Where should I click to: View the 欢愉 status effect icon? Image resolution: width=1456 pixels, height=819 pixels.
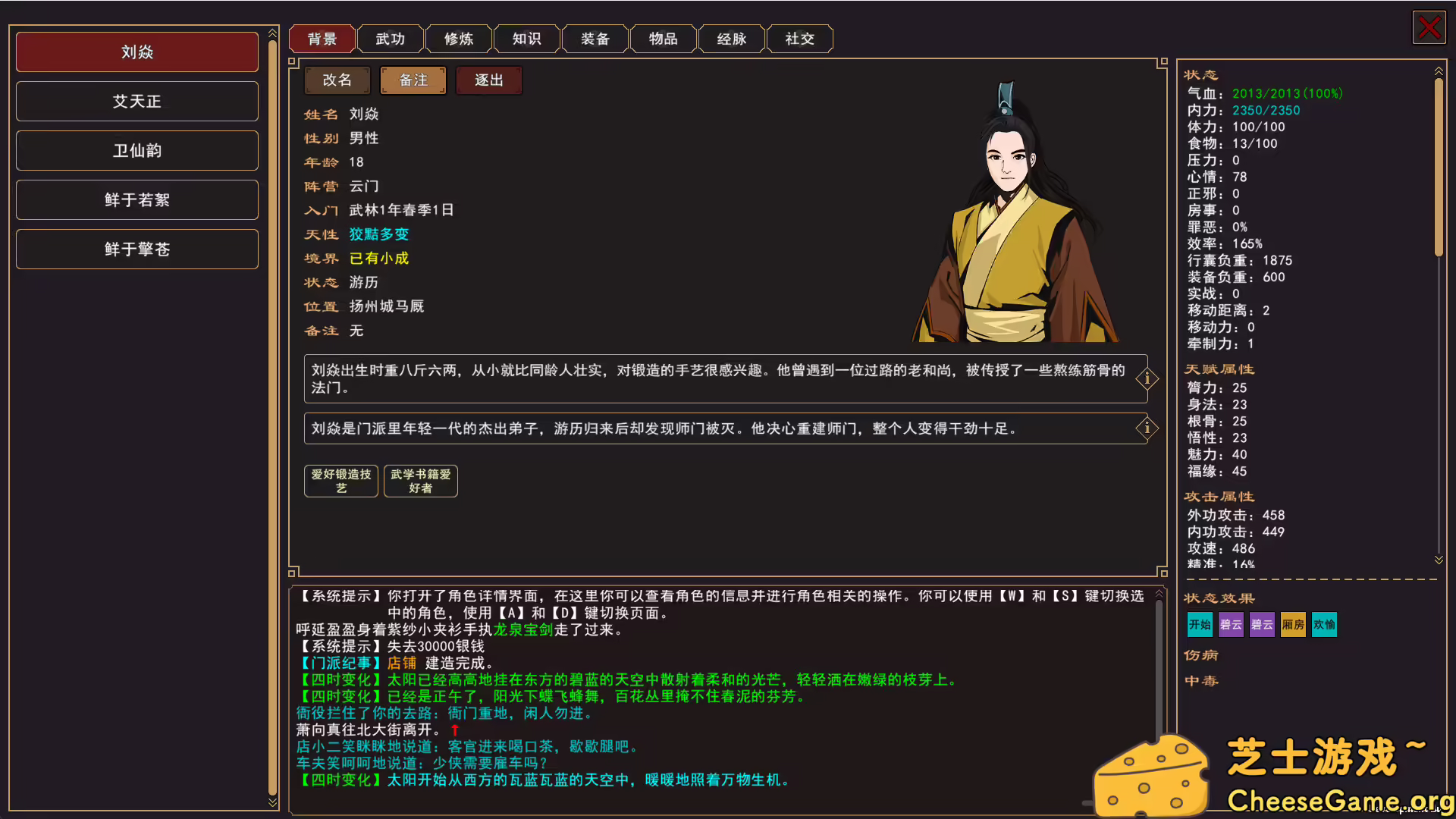click(1323, 624)
